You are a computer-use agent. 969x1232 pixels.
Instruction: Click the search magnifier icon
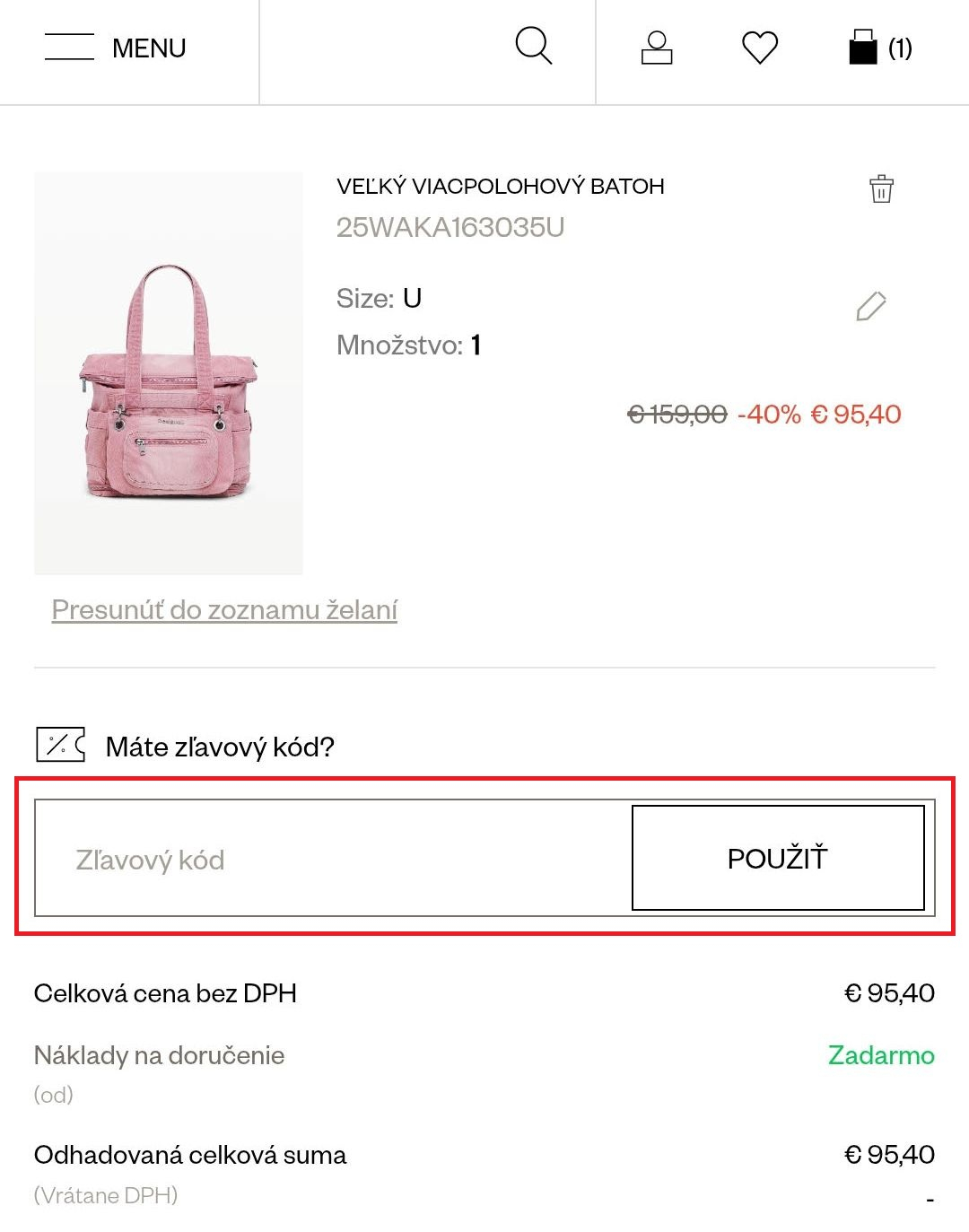pos(534,48)
